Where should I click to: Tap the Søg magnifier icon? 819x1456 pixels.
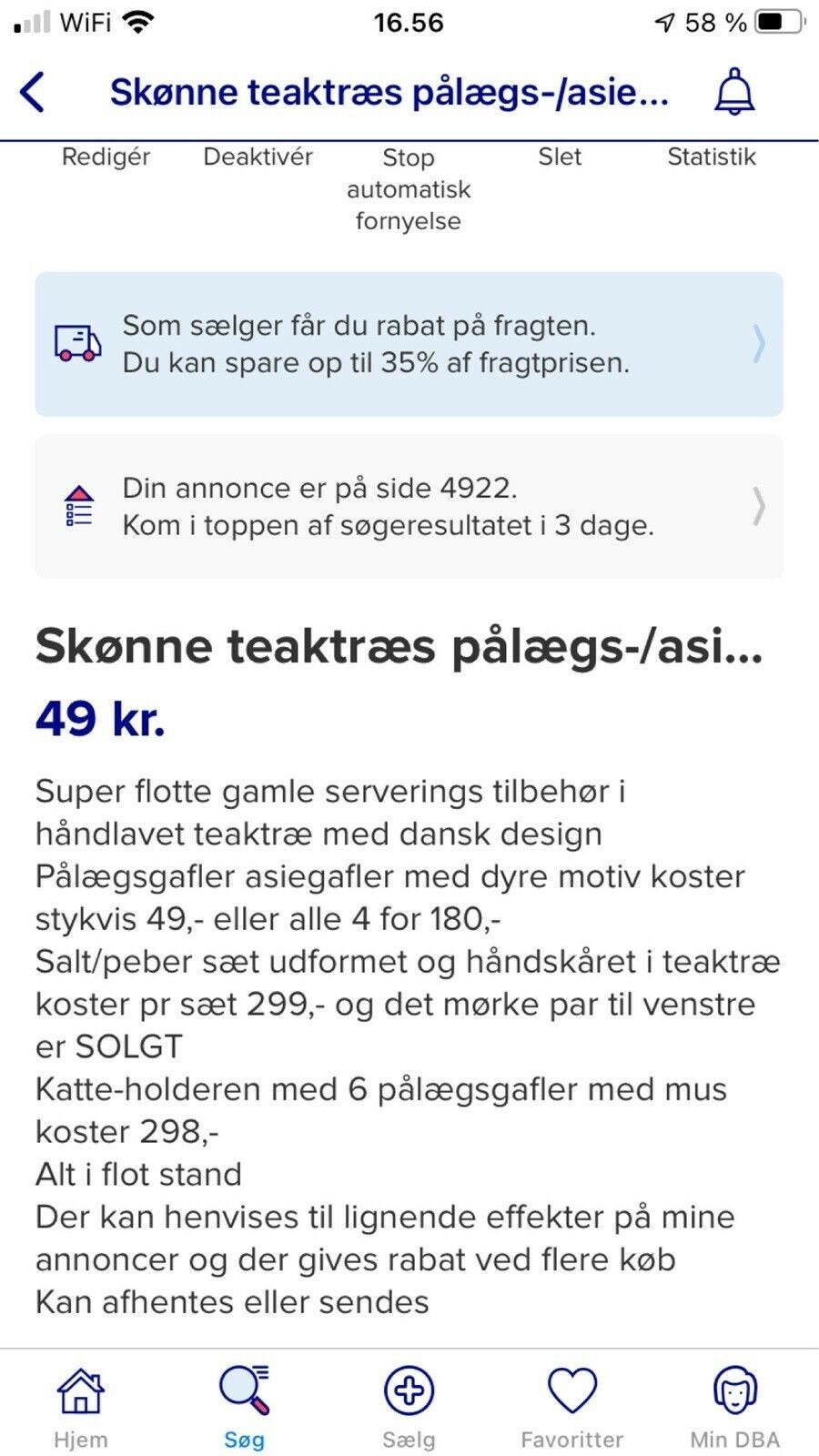point(244,1390)
